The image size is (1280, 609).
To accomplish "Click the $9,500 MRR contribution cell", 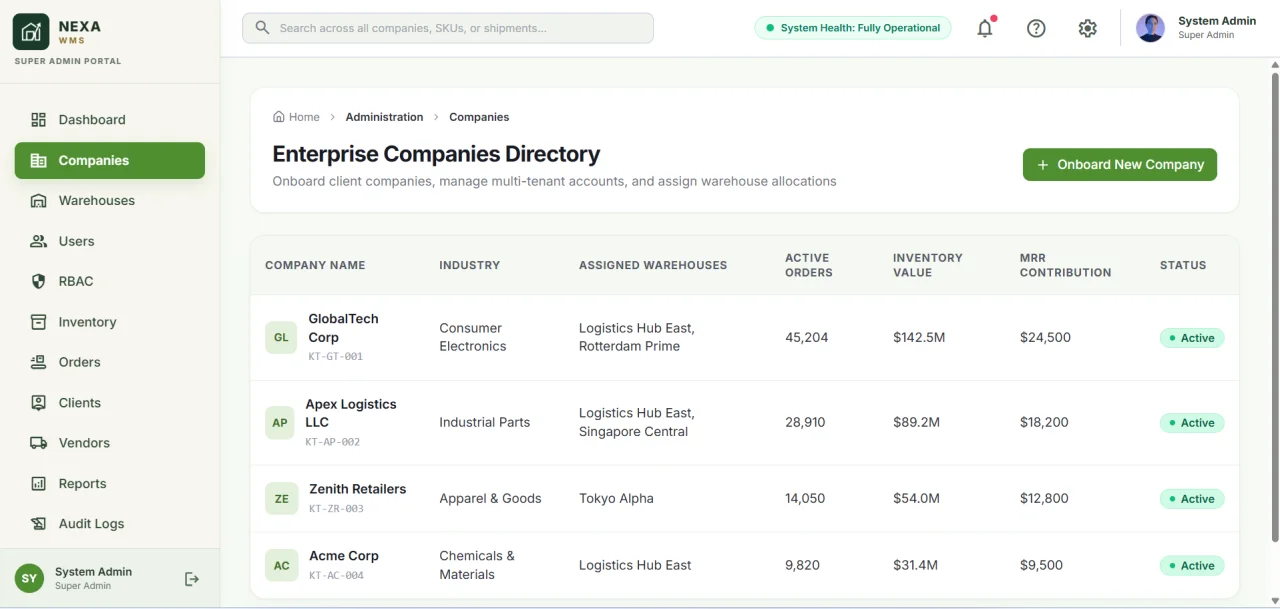I will coord(1041,566).
